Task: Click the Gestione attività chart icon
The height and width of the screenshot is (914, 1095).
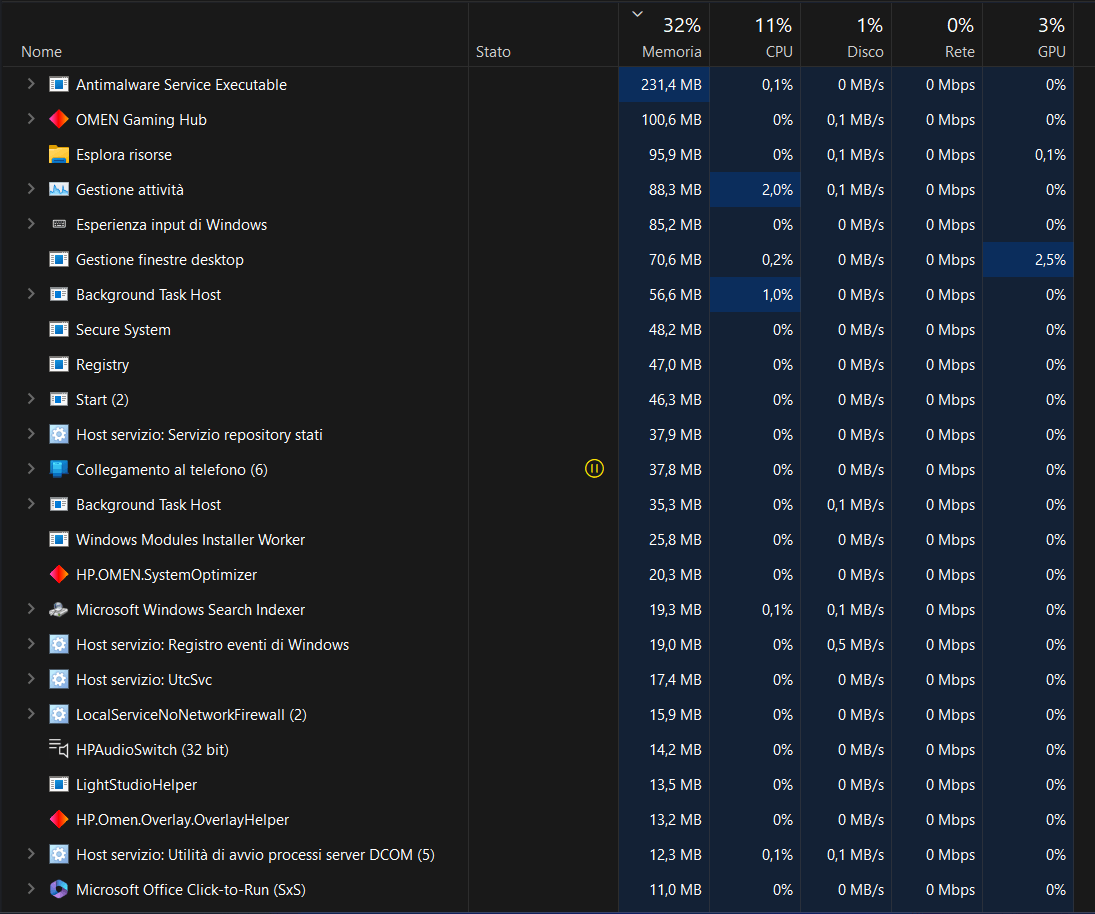Action: [x=59, y=189]
